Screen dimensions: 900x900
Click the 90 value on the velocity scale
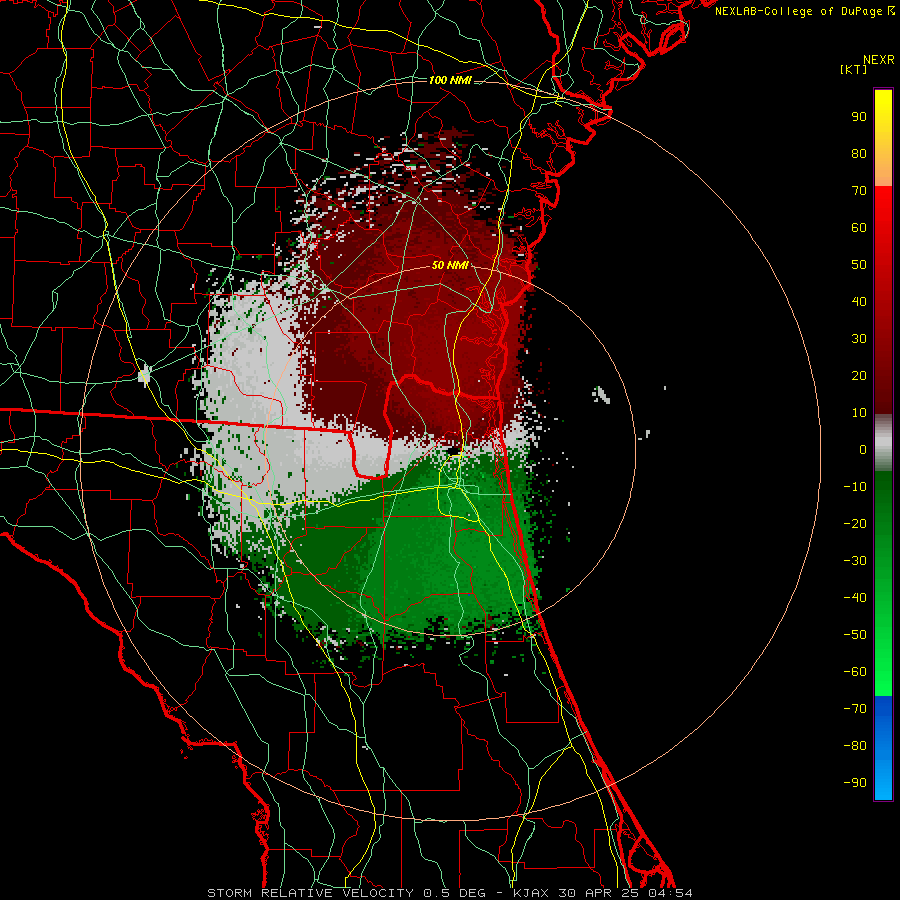pos(859,117)
